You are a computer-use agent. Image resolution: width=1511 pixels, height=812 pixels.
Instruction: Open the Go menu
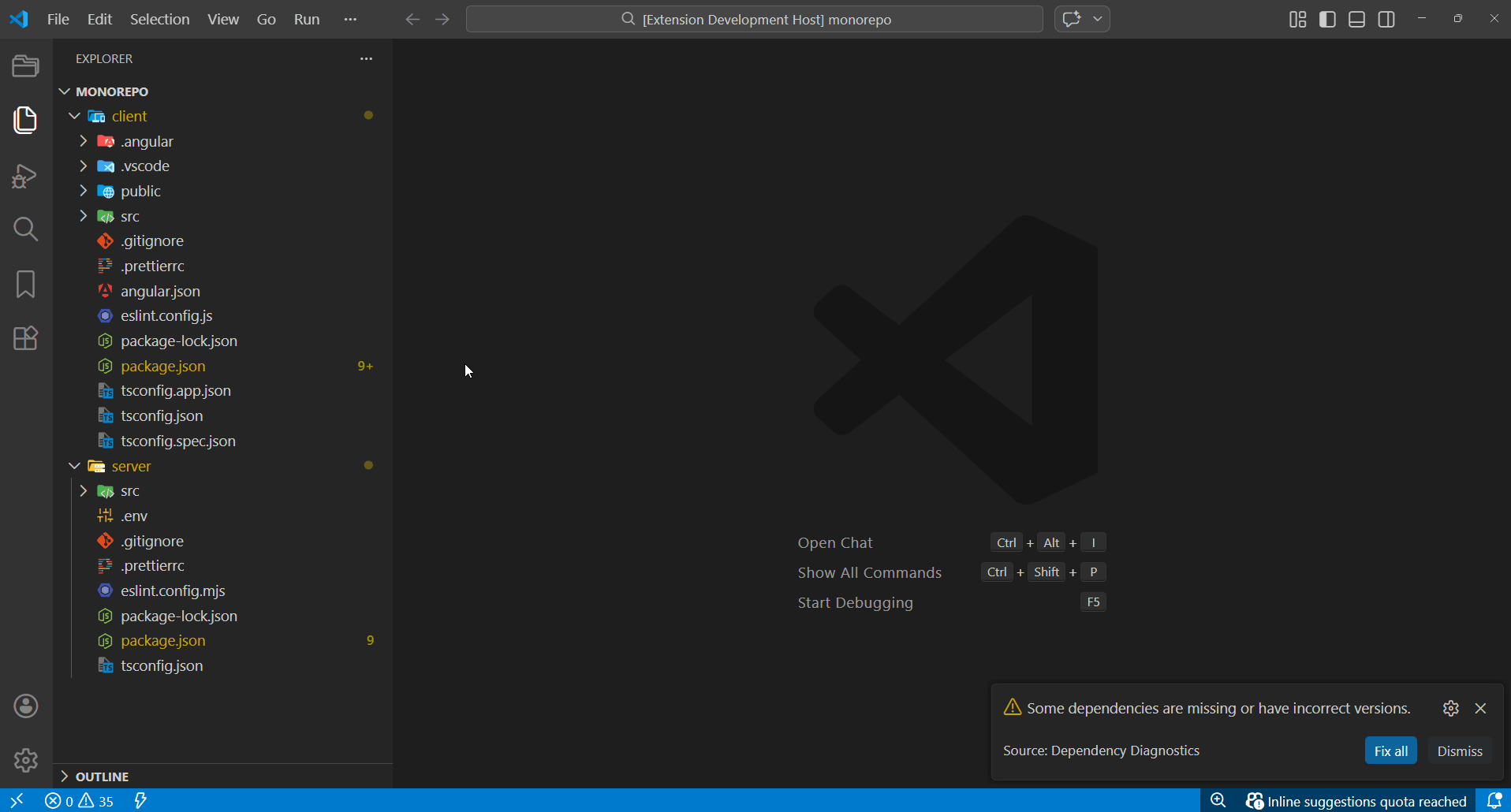click(x=267, y=19)
